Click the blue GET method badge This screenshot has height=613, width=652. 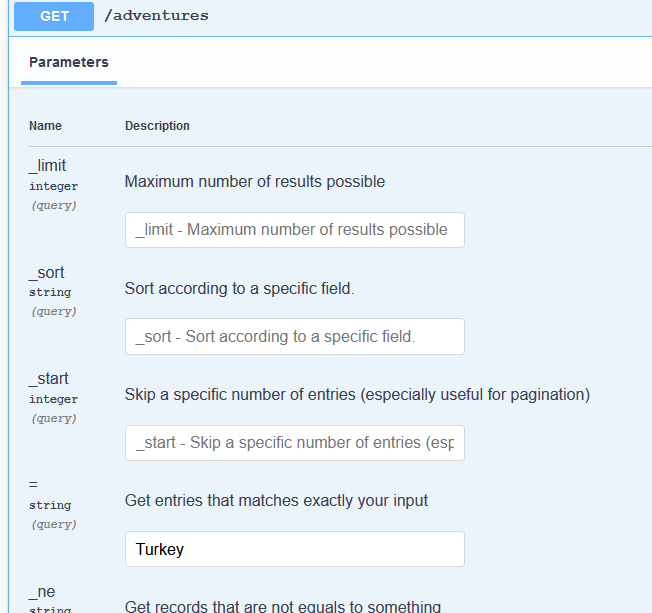(53, 16)
